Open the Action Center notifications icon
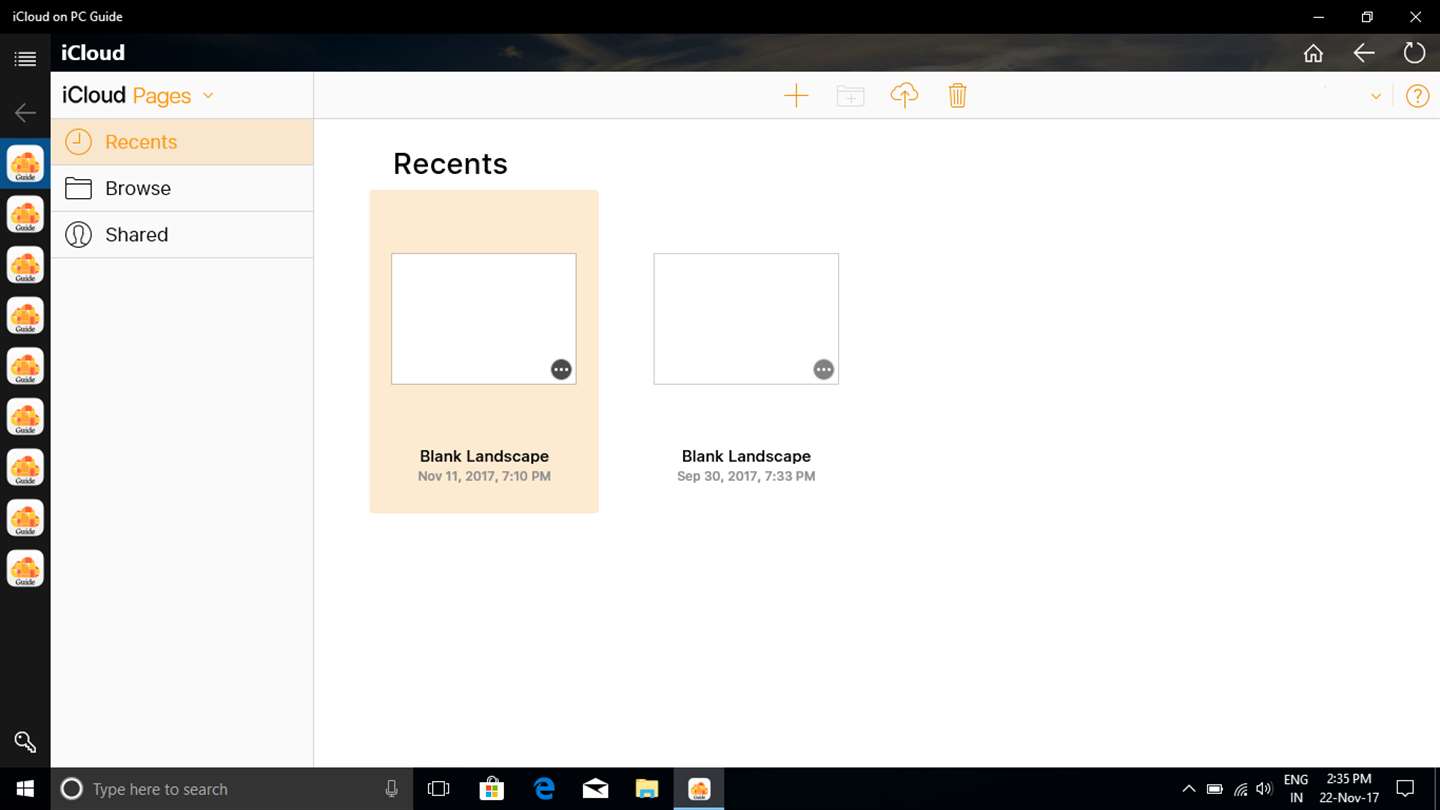This screenshot has height=810, width=1440. [x=1405, y=789]
